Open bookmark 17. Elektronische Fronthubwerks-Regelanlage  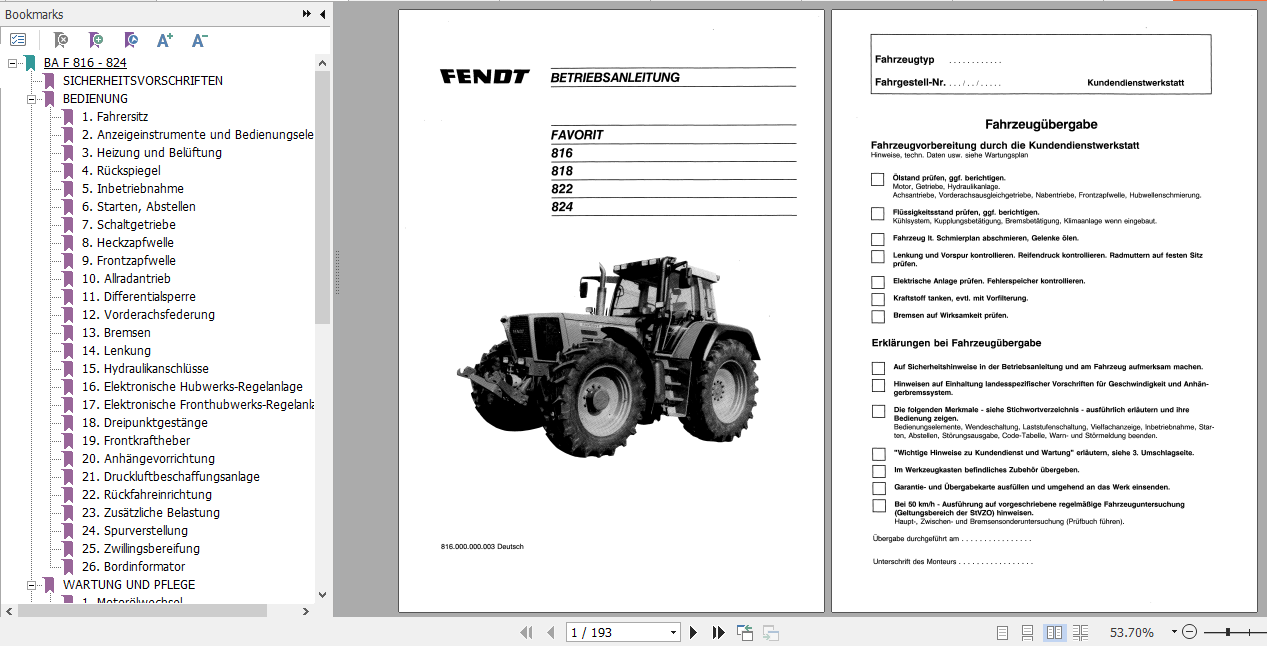(198, 405)
